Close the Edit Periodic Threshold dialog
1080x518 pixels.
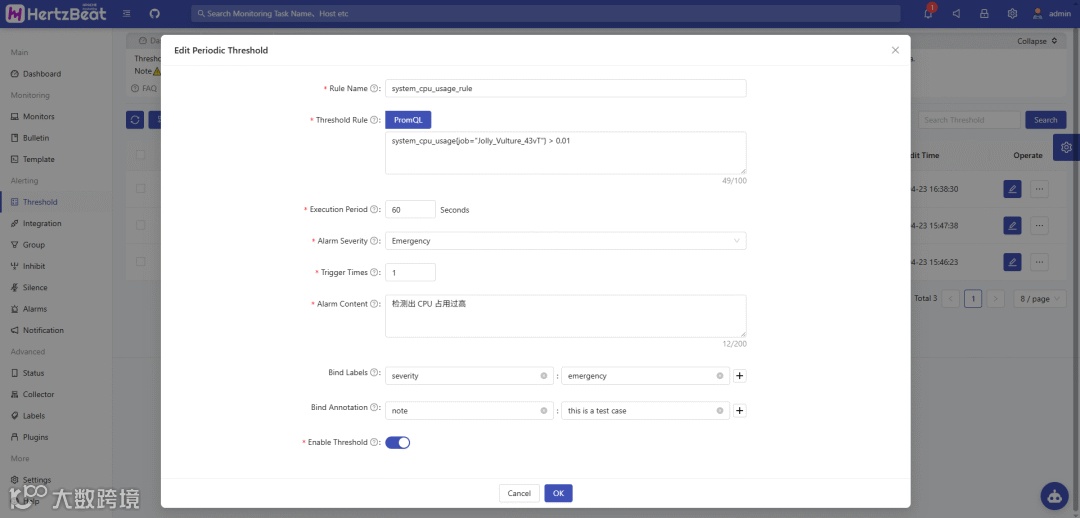click(x=895, y=50)
